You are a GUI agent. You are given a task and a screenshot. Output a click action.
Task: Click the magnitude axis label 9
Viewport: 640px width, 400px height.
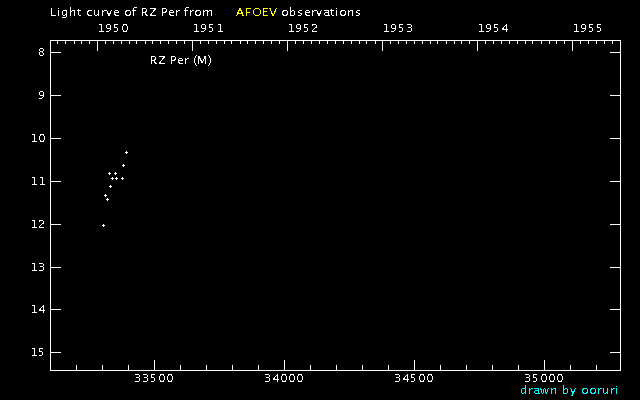click(42, 96)
